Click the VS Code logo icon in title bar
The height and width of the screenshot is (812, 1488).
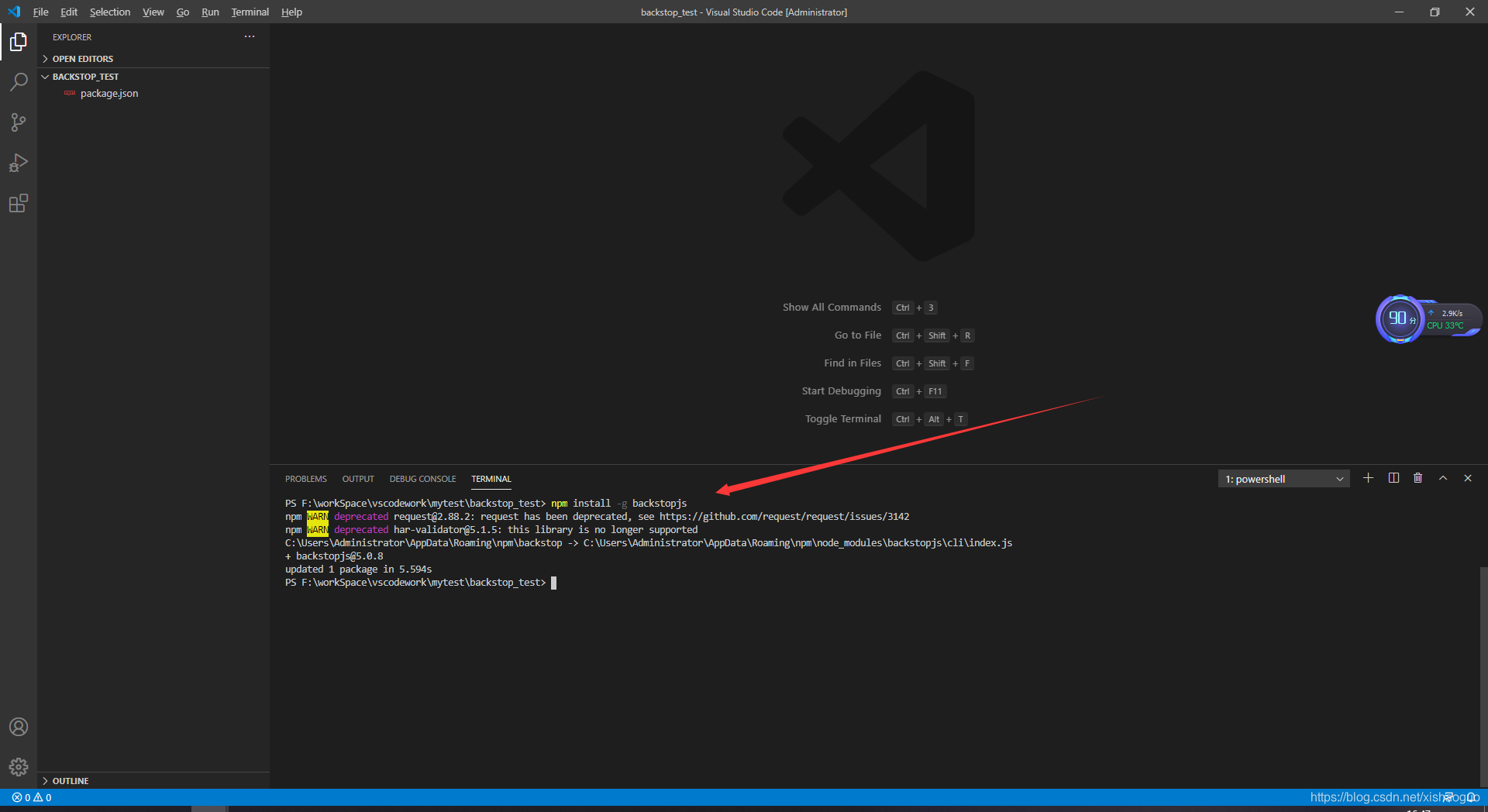pos(14,12)
